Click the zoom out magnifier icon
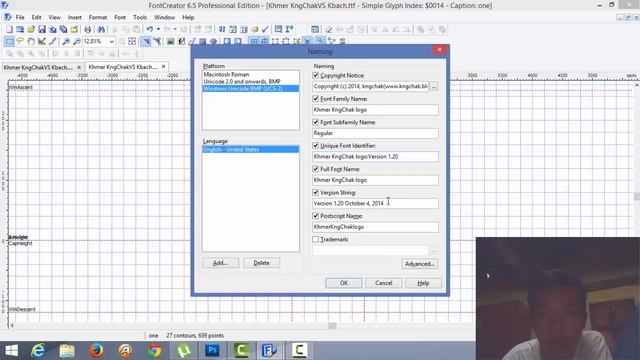Viewport: 640px width, 360px height. click(x=76, y=41)
